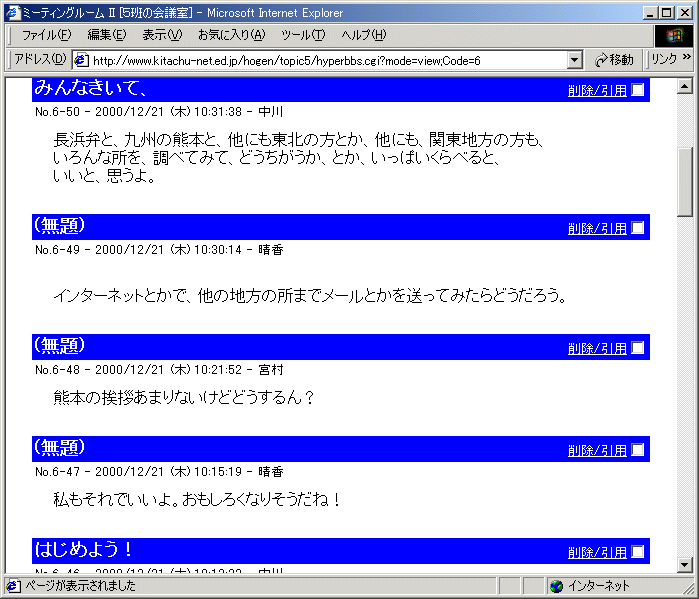Click the みんなきいて、 post title

(x=90, y=88)
